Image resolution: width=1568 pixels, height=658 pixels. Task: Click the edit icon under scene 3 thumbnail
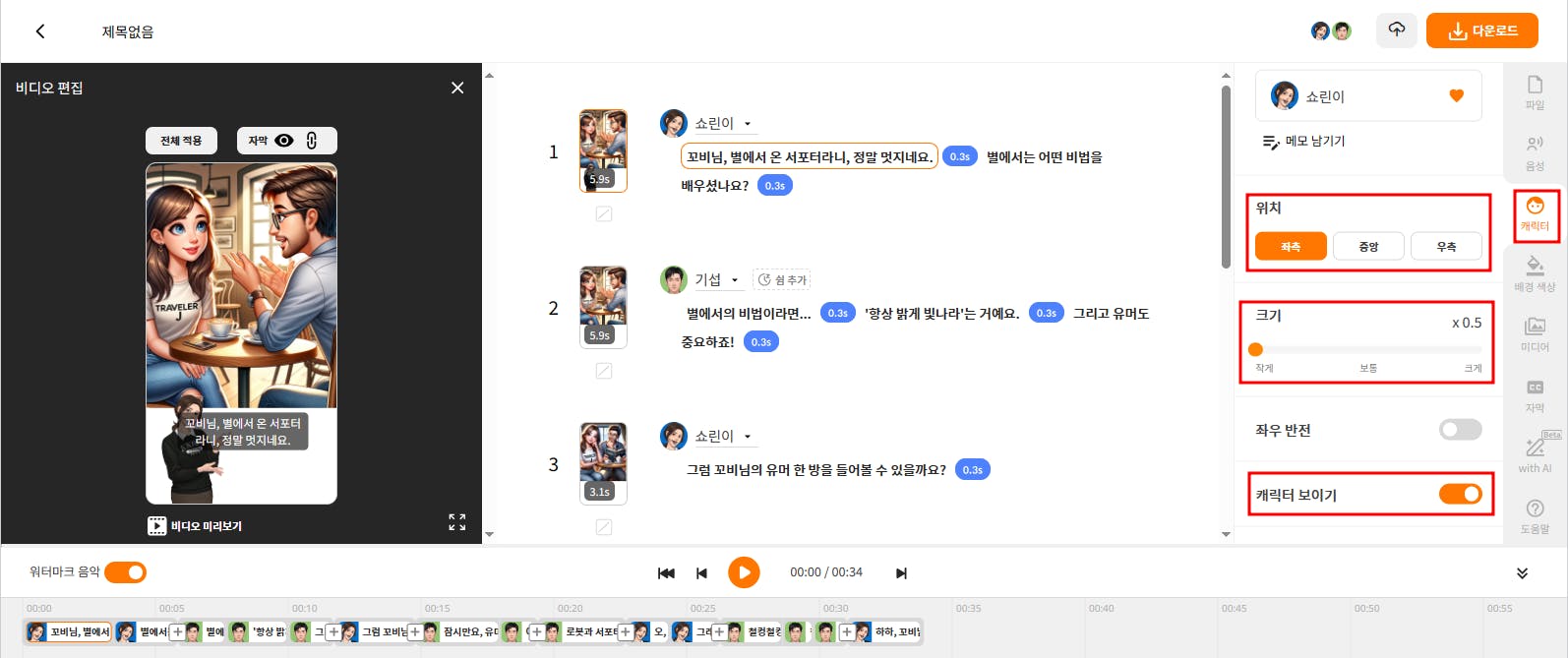(604, 527)
